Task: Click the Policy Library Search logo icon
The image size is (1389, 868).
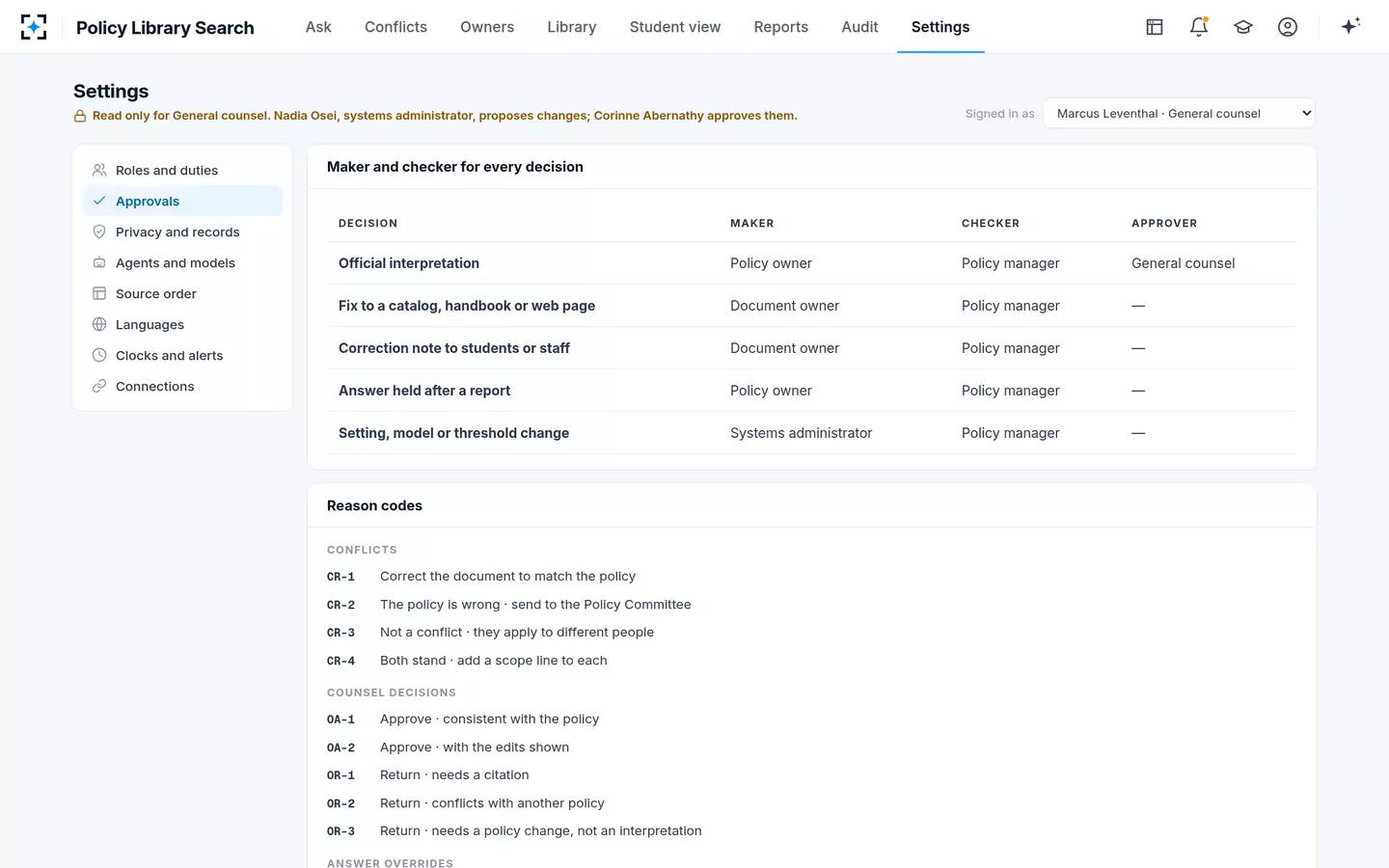Action: 34,27
